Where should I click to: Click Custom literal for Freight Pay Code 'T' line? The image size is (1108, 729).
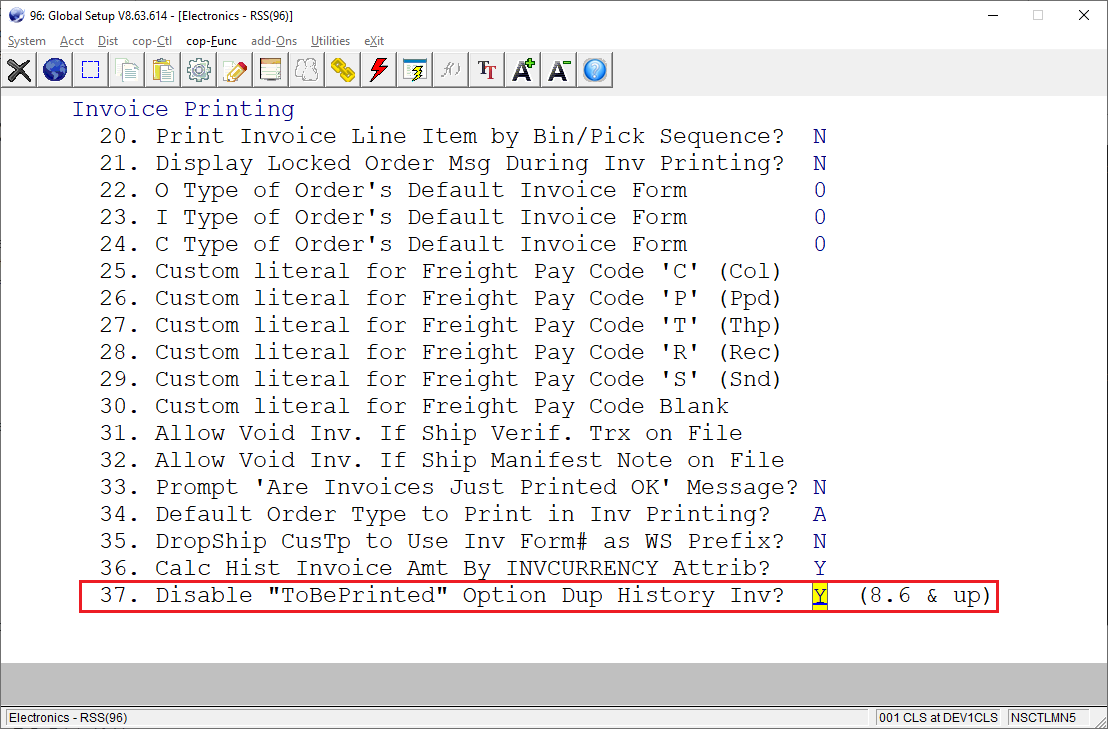pyautogui.click(x=468, y=325)
